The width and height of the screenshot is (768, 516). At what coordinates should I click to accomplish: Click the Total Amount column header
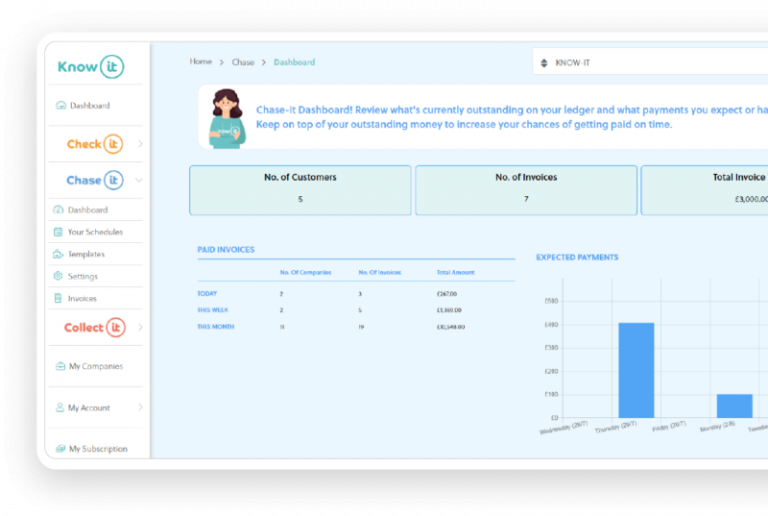pos(456,272)
